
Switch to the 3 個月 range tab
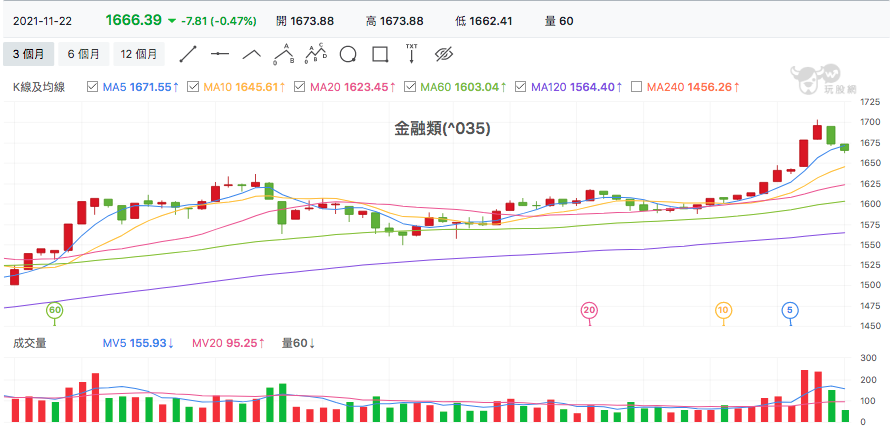29,54
